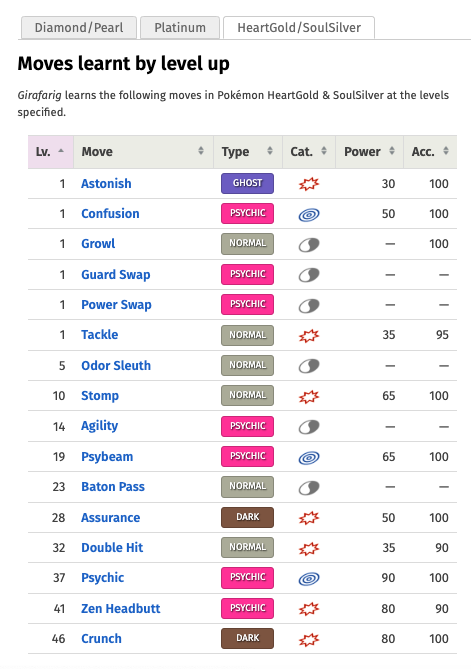Click physical category icon for Assurance
Screen dimensions: 471x669
click(x=309, y=518)
